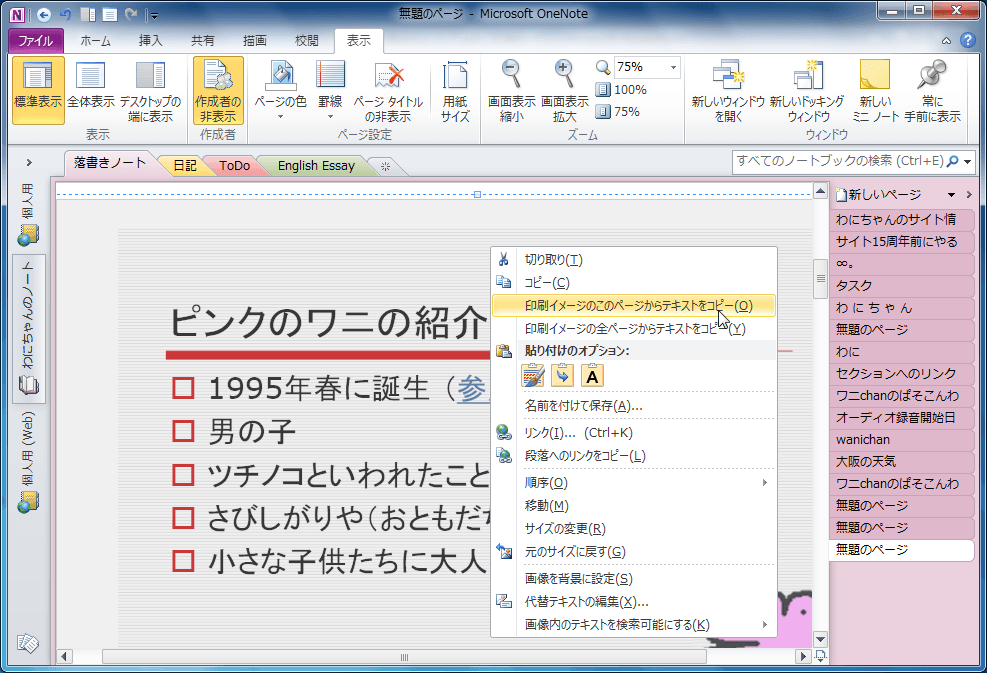The image size is (987, 673).
Task: Paste with merge formatting icon
Action: pyautogui.click(x=562, y=376)
